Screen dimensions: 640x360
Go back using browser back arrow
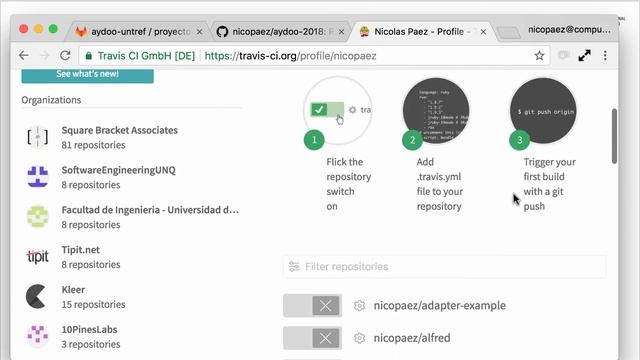(24, 56)
